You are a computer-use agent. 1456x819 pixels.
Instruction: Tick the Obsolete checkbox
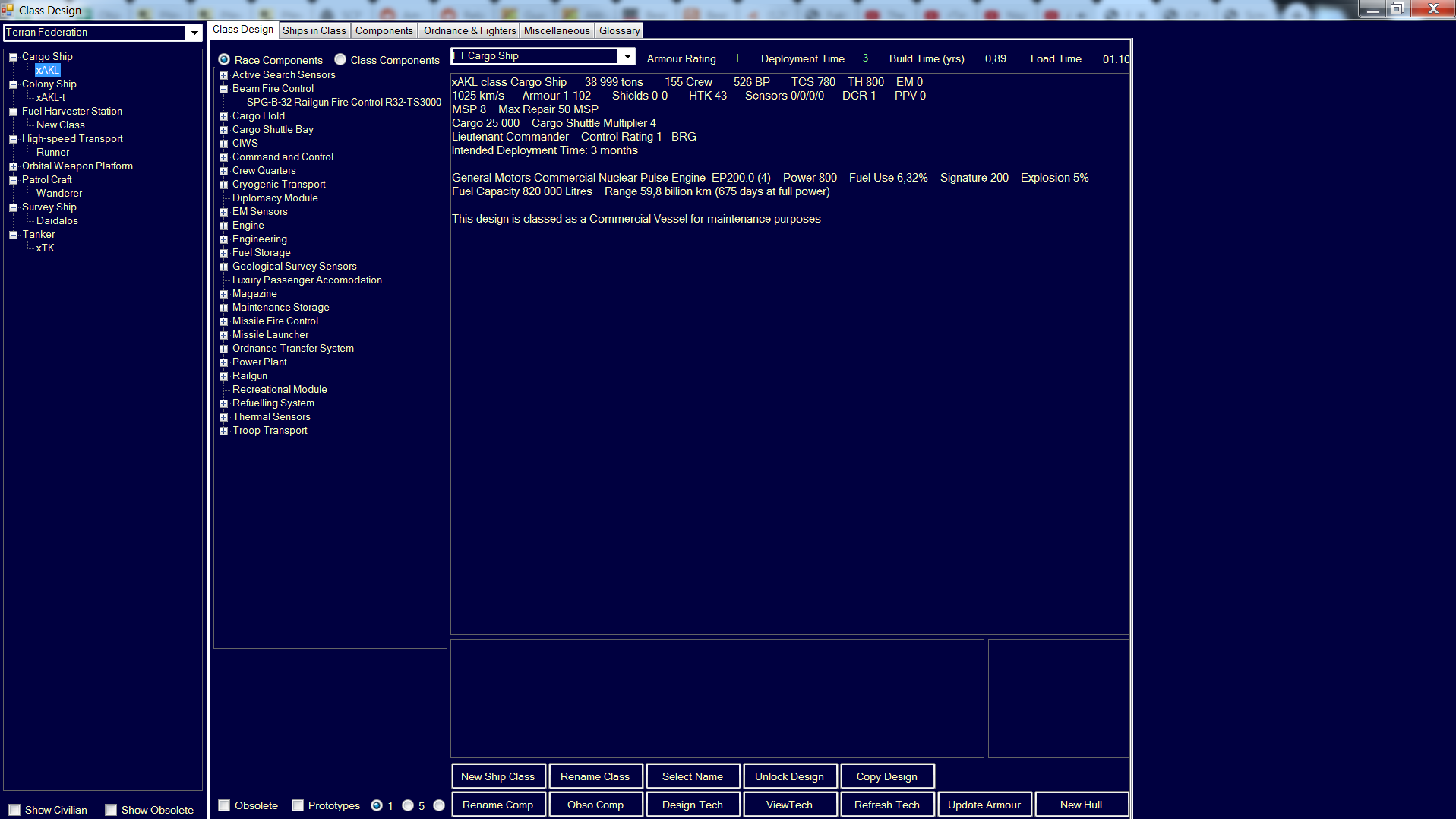pyautogui.click(x=224, y=805)
